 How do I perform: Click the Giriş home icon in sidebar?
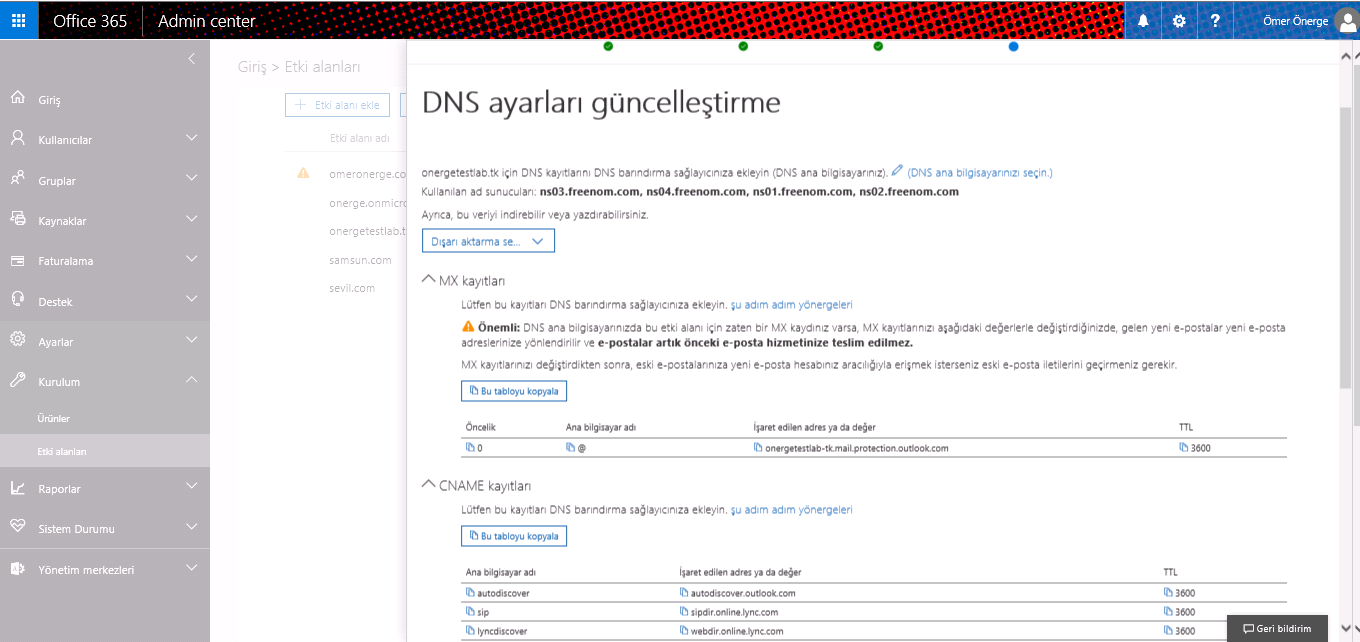[17, 99]
